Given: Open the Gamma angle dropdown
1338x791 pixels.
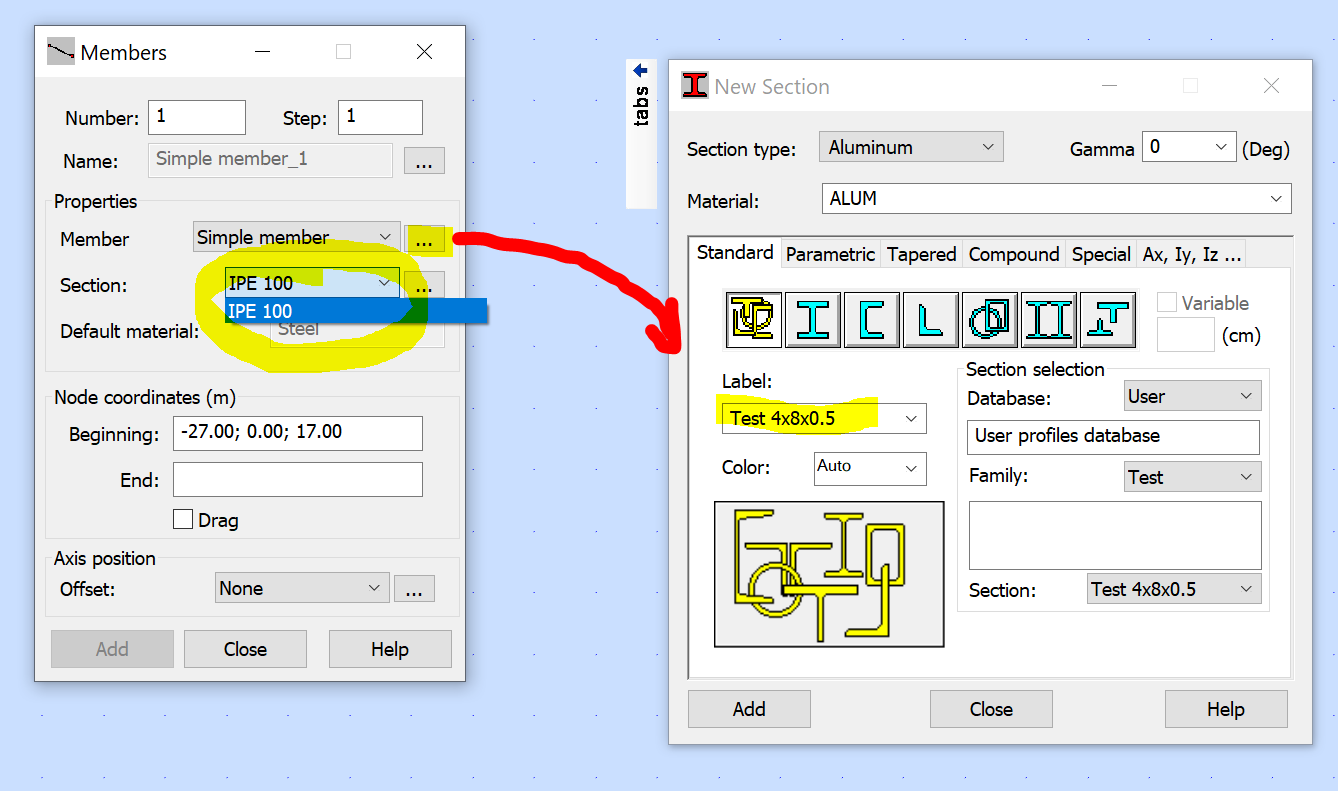Looking at the screenshot, I should pyautogui.click(x=1189, y=146).
